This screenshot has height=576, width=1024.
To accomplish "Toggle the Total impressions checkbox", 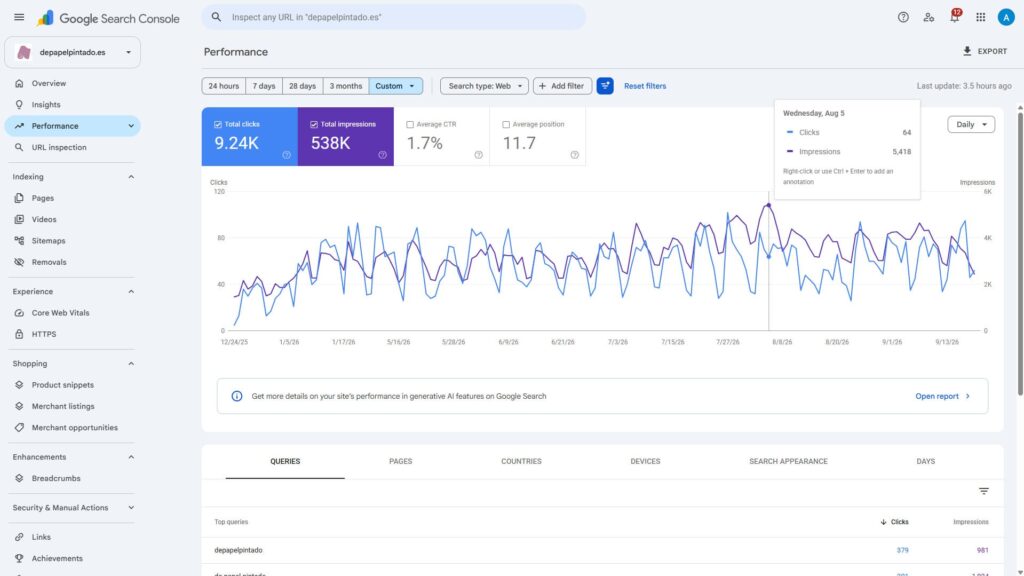I will (x=314, y=125).
